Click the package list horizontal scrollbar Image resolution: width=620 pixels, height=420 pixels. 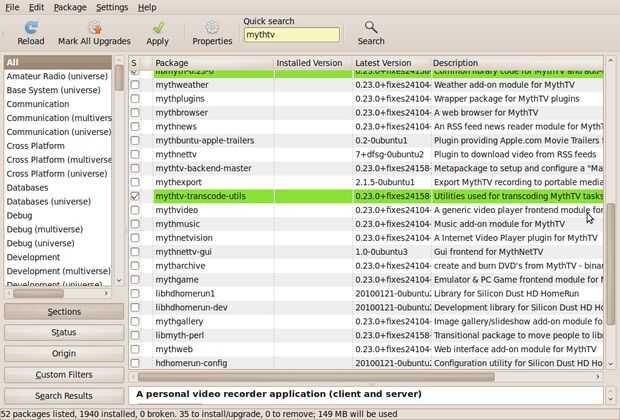coord(316,377)
